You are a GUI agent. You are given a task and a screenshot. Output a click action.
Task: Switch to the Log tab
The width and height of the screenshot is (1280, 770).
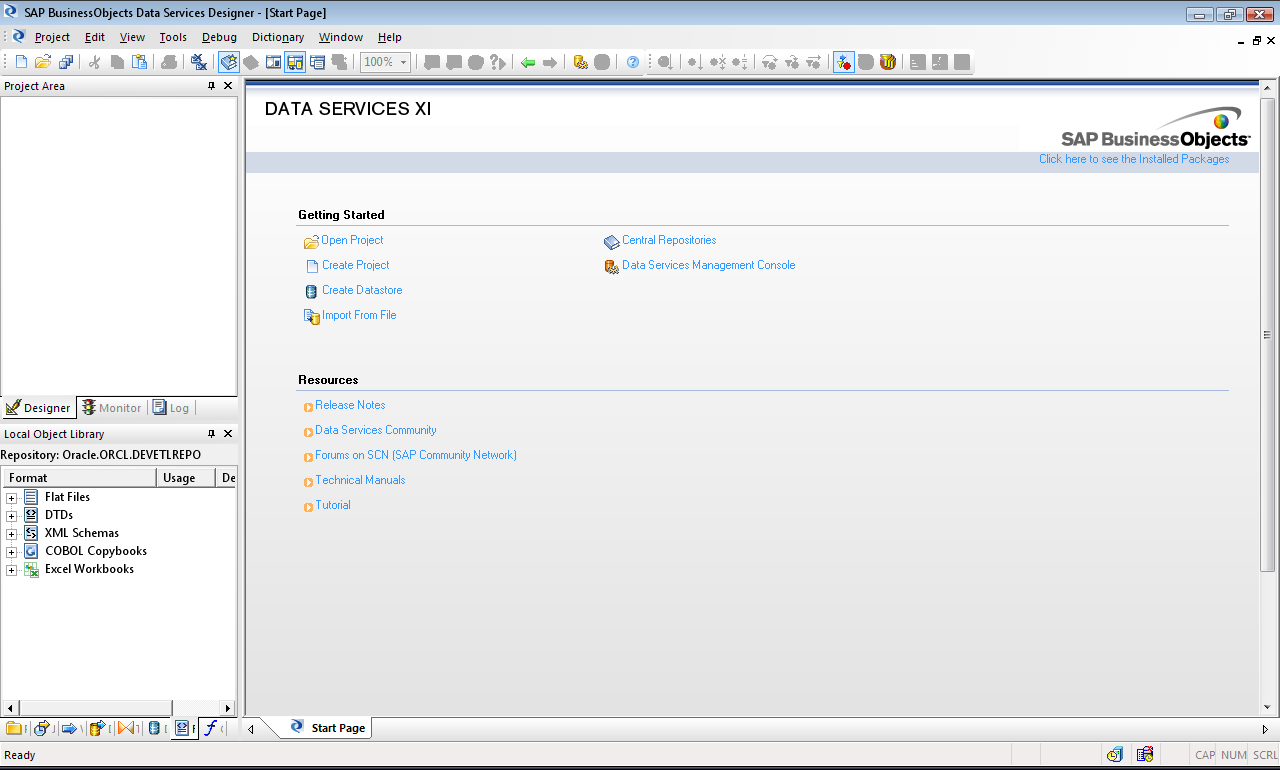[x=171, y=408]
